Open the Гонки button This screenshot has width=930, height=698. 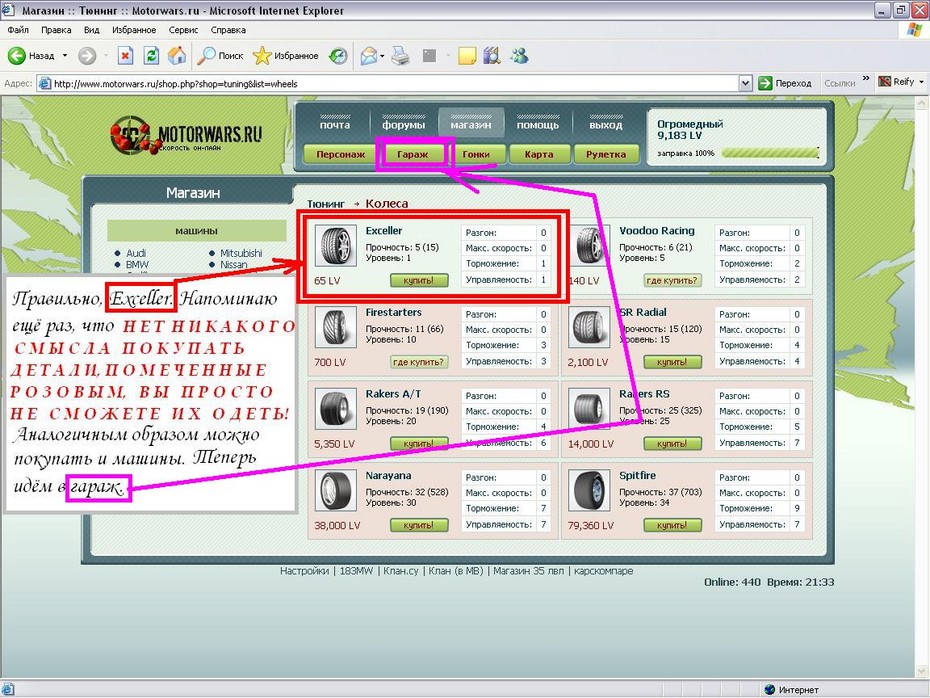click(x=476, y=154)
